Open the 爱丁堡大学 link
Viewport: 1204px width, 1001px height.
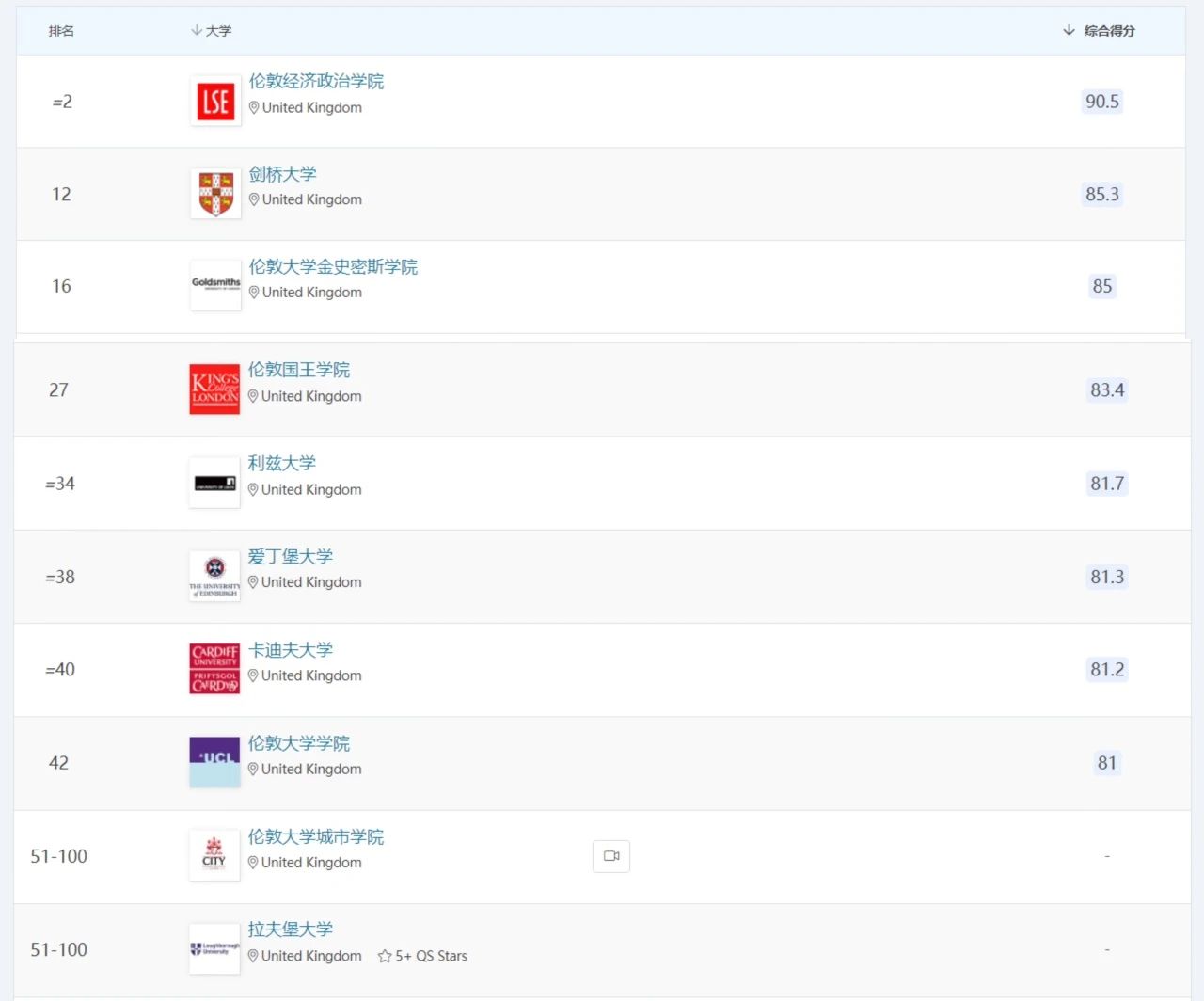pos(290,556)
